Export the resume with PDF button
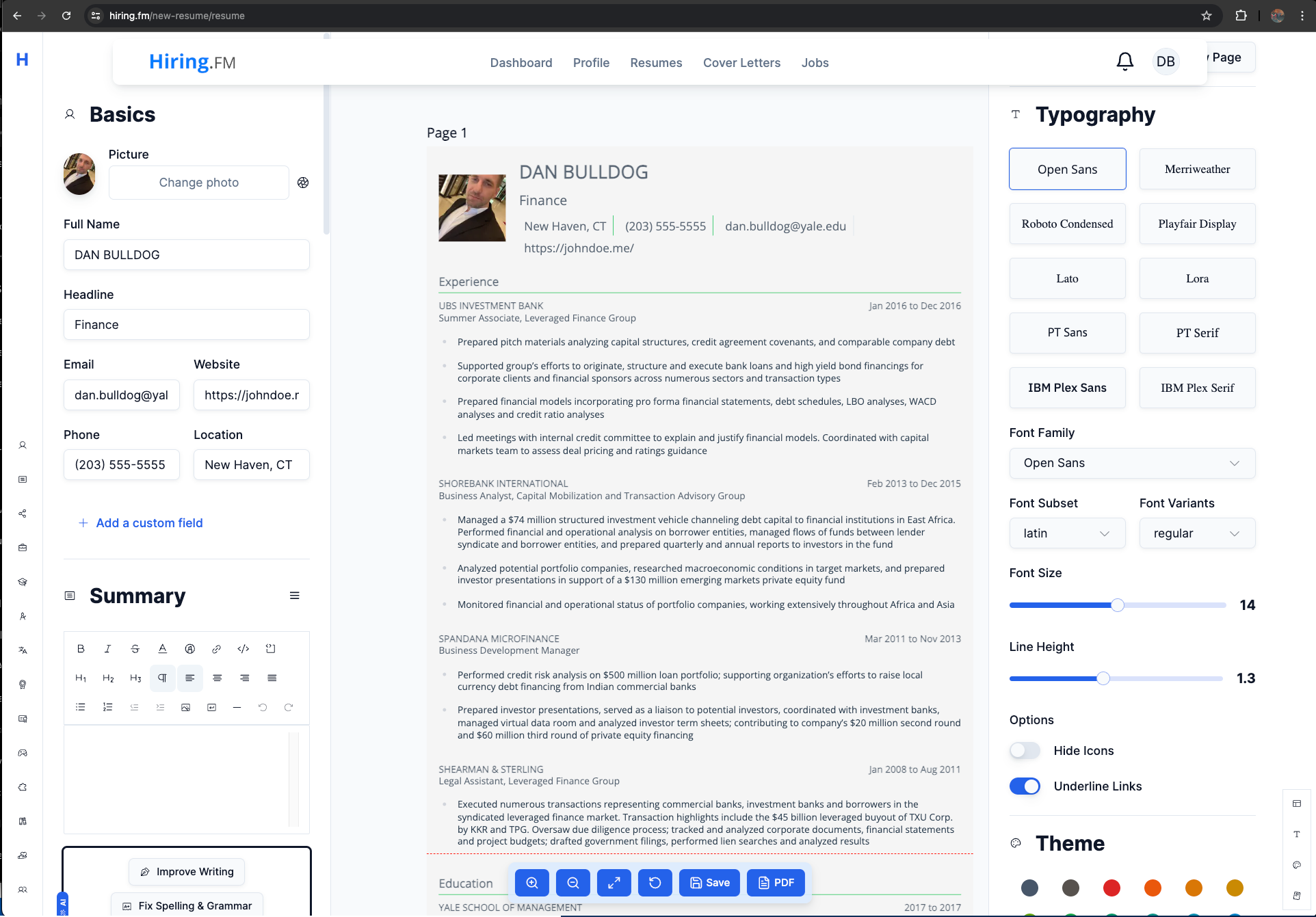1316x917 pixels. pyautogui.click(x=776, y=883)
